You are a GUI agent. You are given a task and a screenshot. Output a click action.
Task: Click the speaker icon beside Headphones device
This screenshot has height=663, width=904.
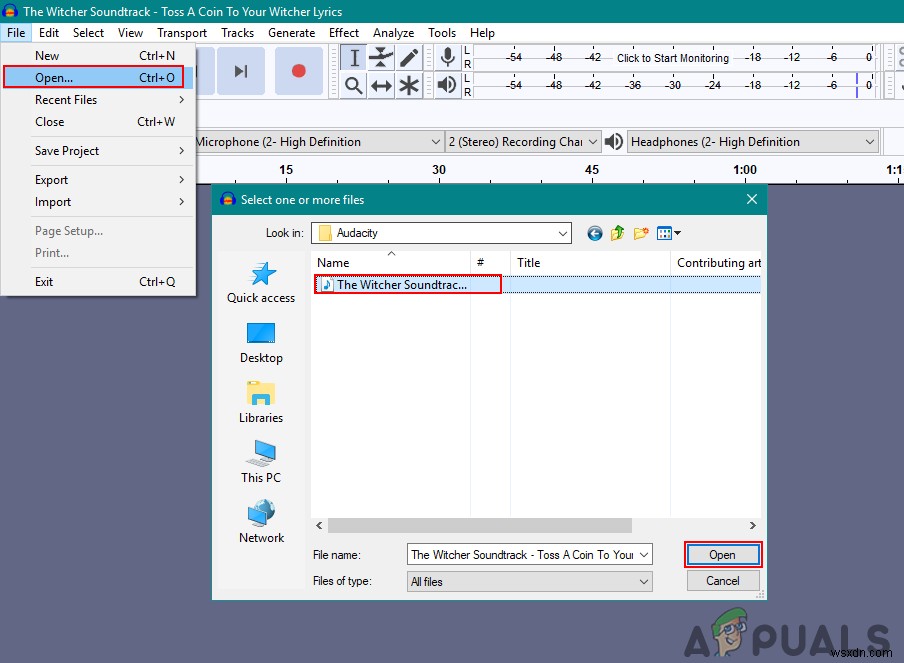614,141
